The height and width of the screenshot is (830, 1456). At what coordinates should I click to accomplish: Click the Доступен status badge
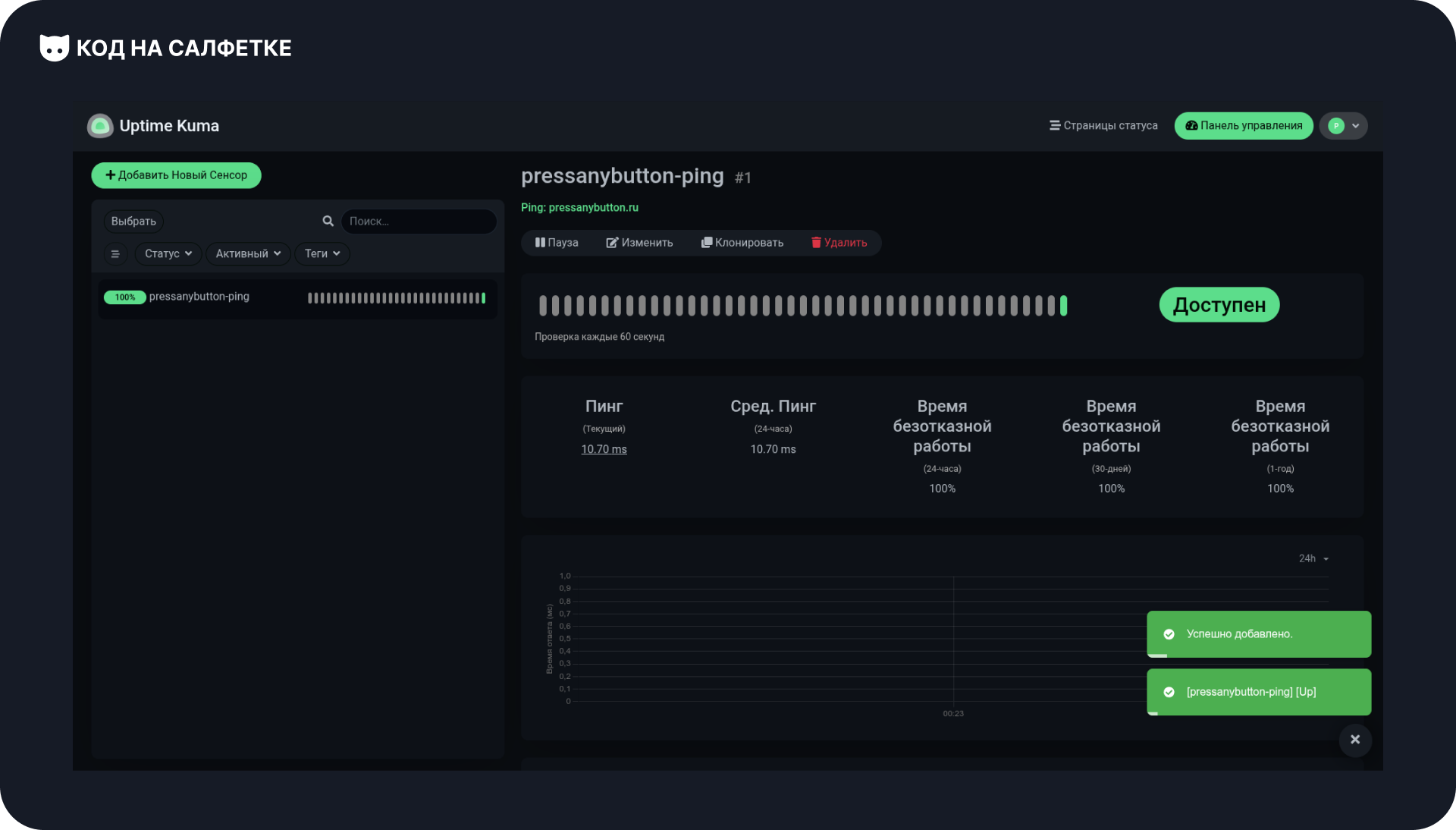click(1219, 305)
